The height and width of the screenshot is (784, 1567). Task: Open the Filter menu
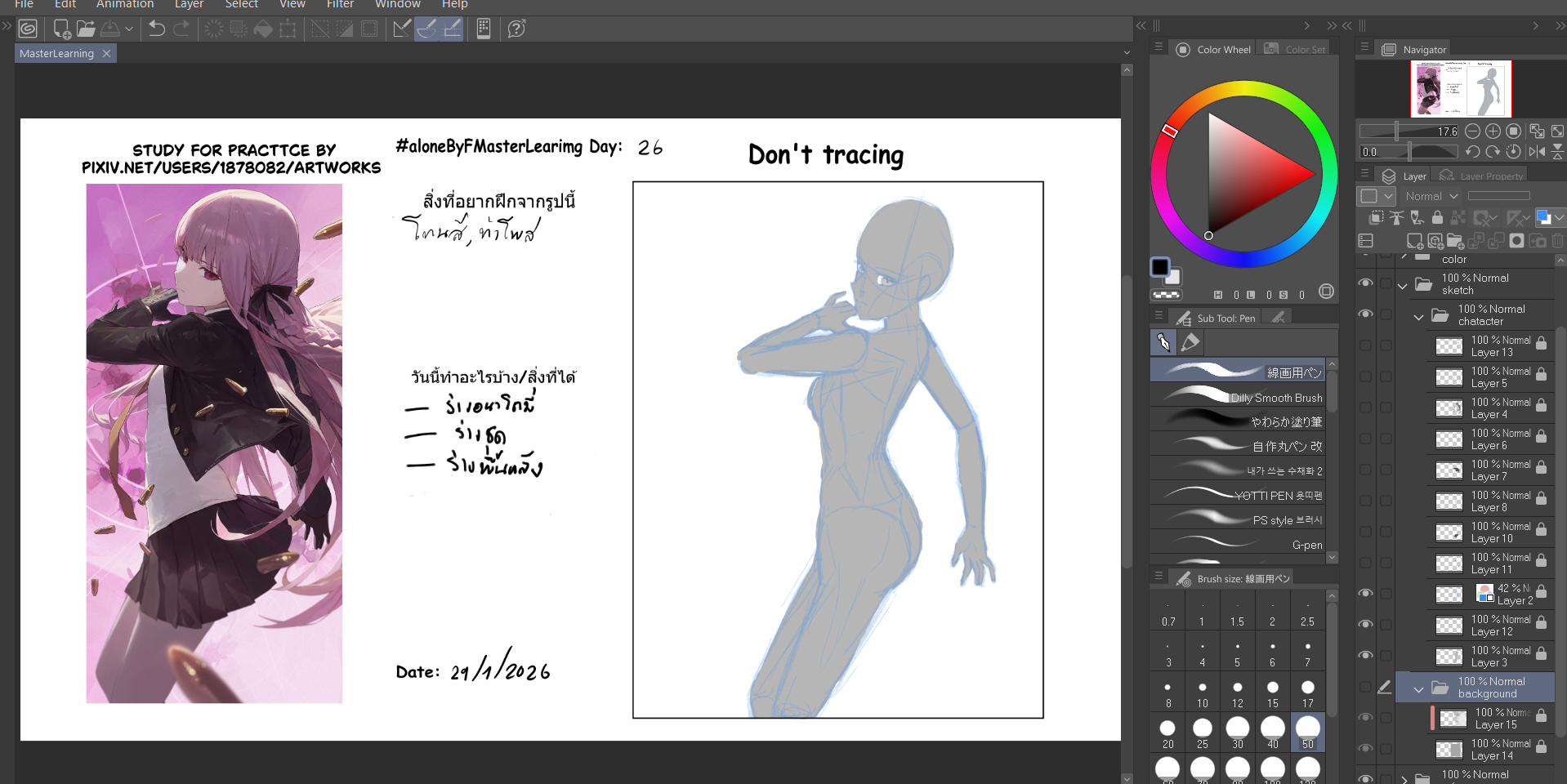tap(340, 4)
